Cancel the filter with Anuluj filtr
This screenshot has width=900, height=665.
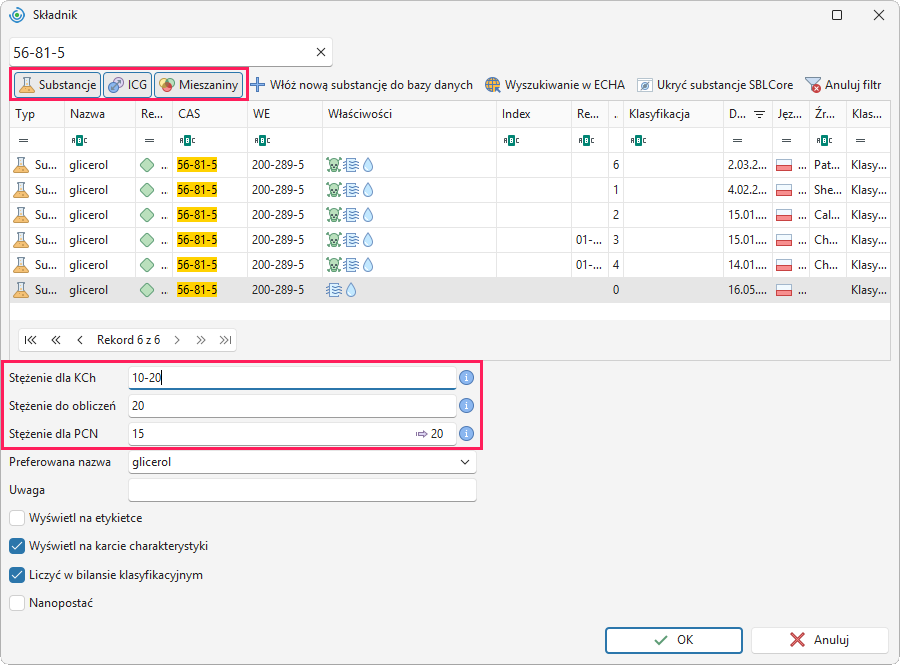[843, 85]
